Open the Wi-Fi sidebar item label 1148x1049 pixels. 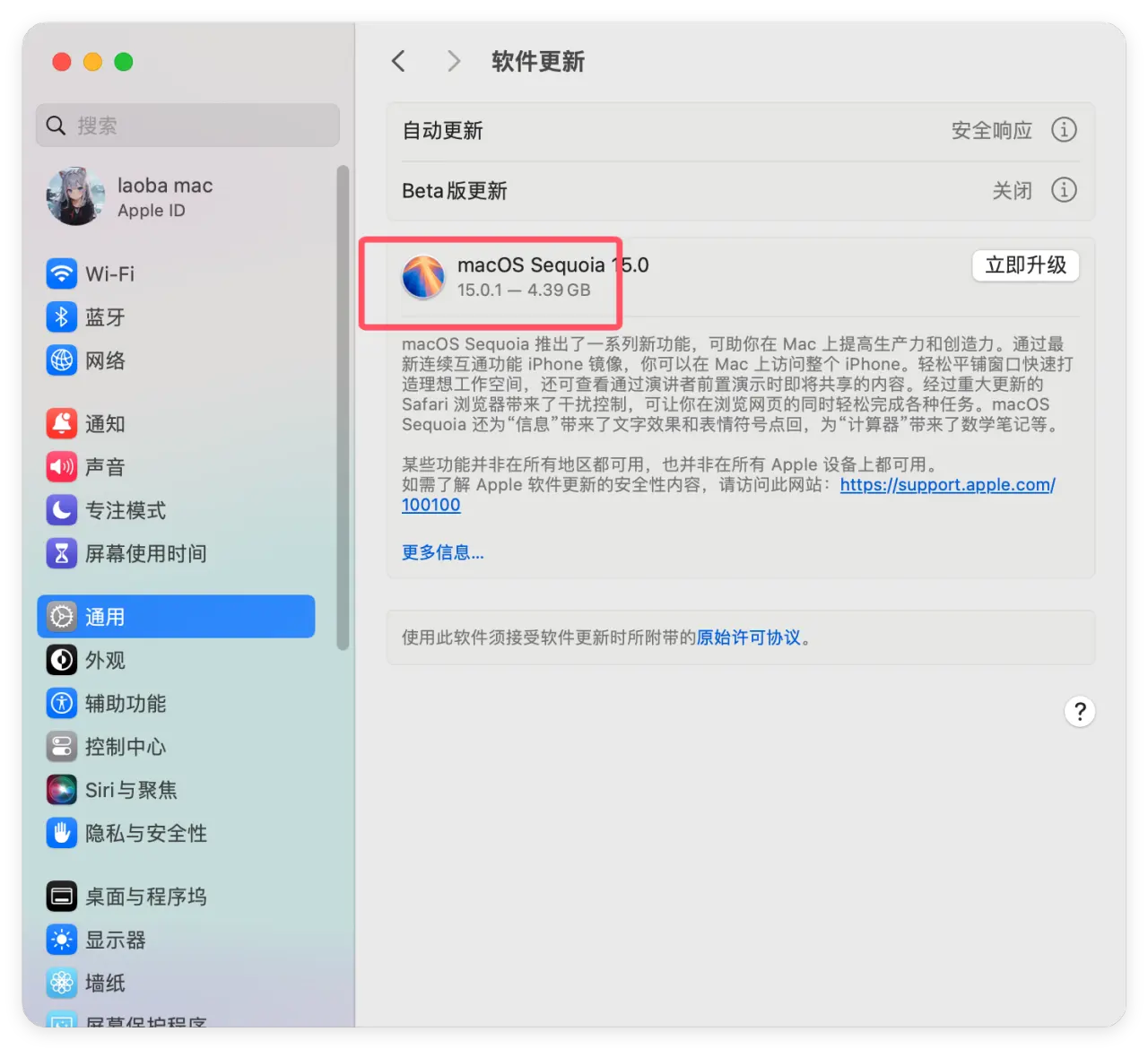[110, 273]
